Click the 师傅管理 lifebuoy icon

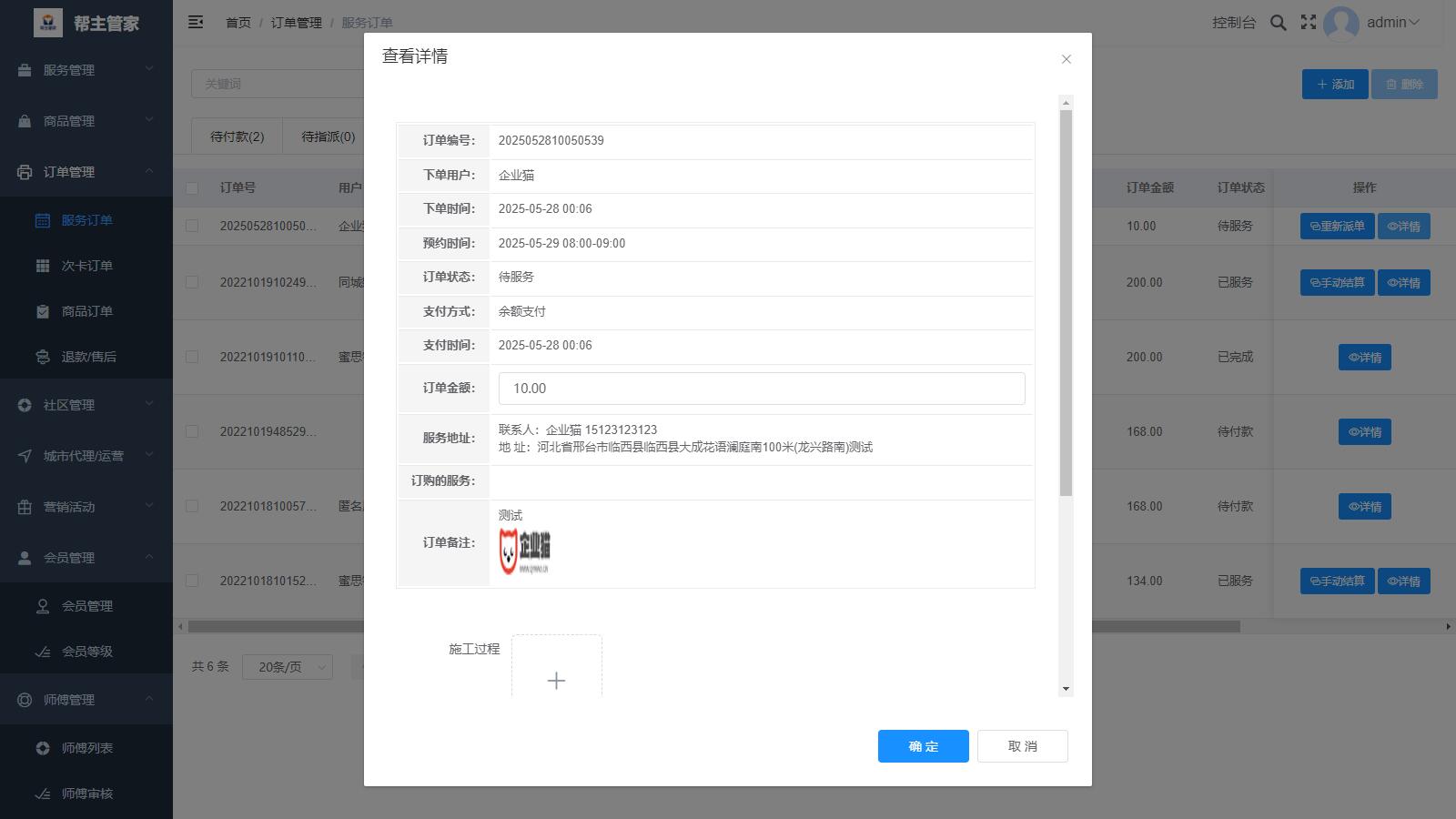pos(25,700)
